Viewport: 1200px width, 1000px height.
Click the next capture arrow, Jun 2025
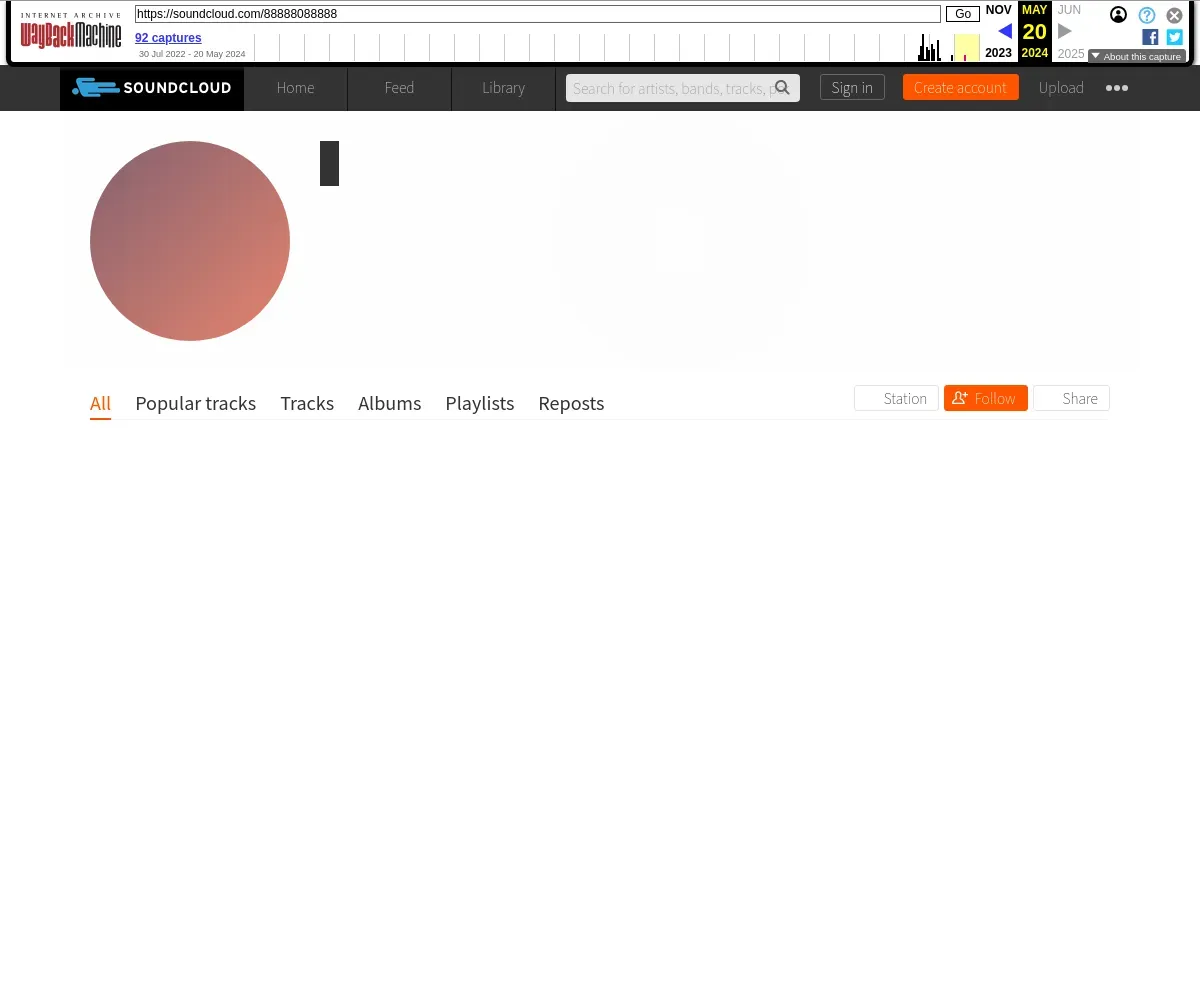1065,31
